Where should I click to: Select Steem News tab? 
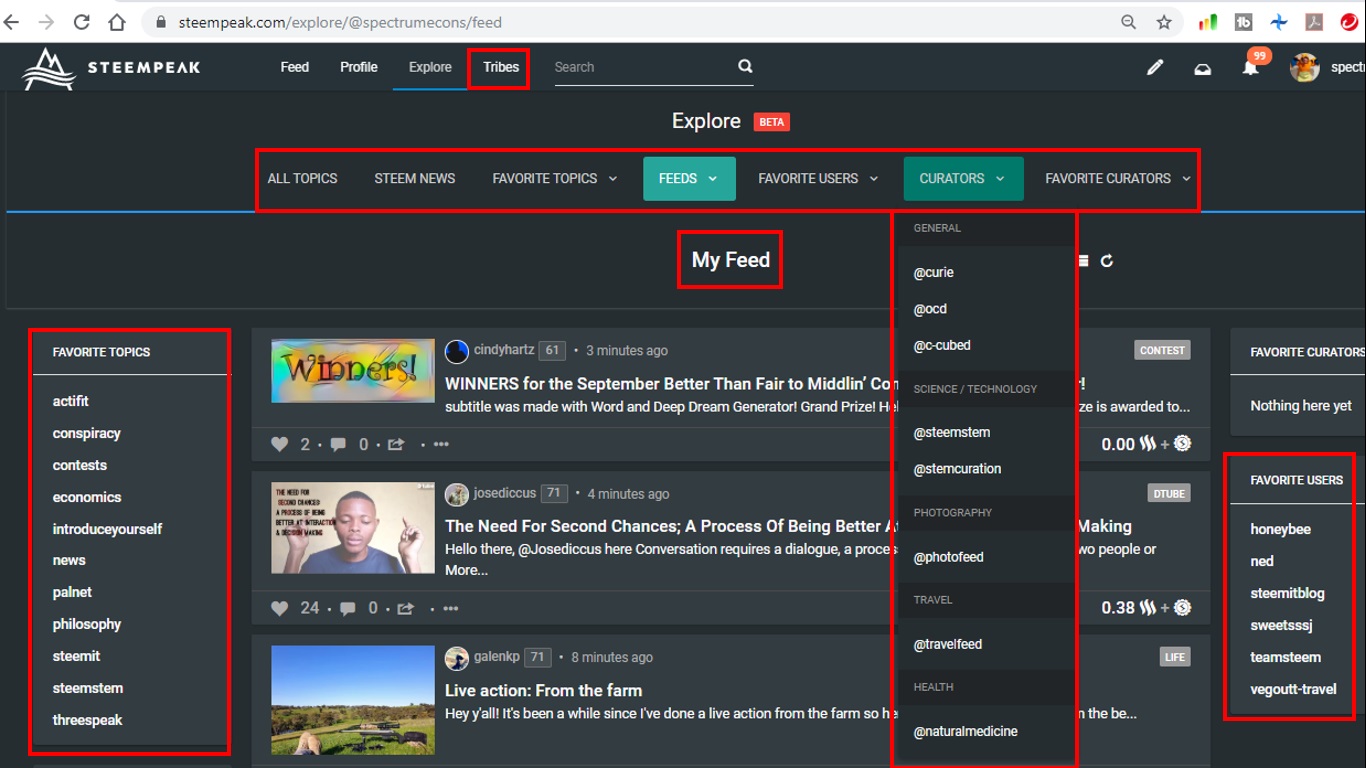pyautogui.click(x=415, y=179)
